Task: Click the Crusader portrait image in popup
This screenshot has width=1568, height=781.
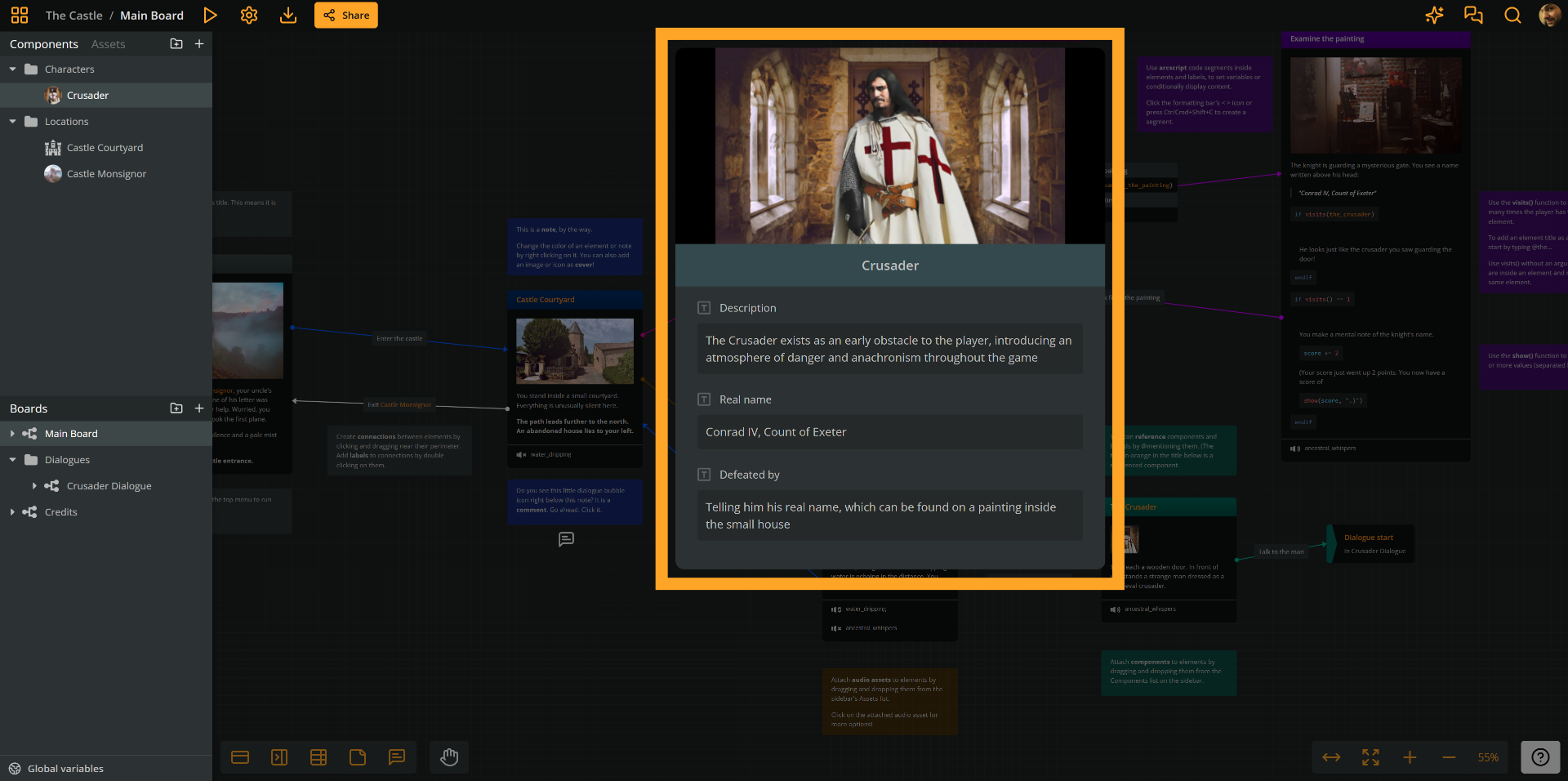Action: 890,145
